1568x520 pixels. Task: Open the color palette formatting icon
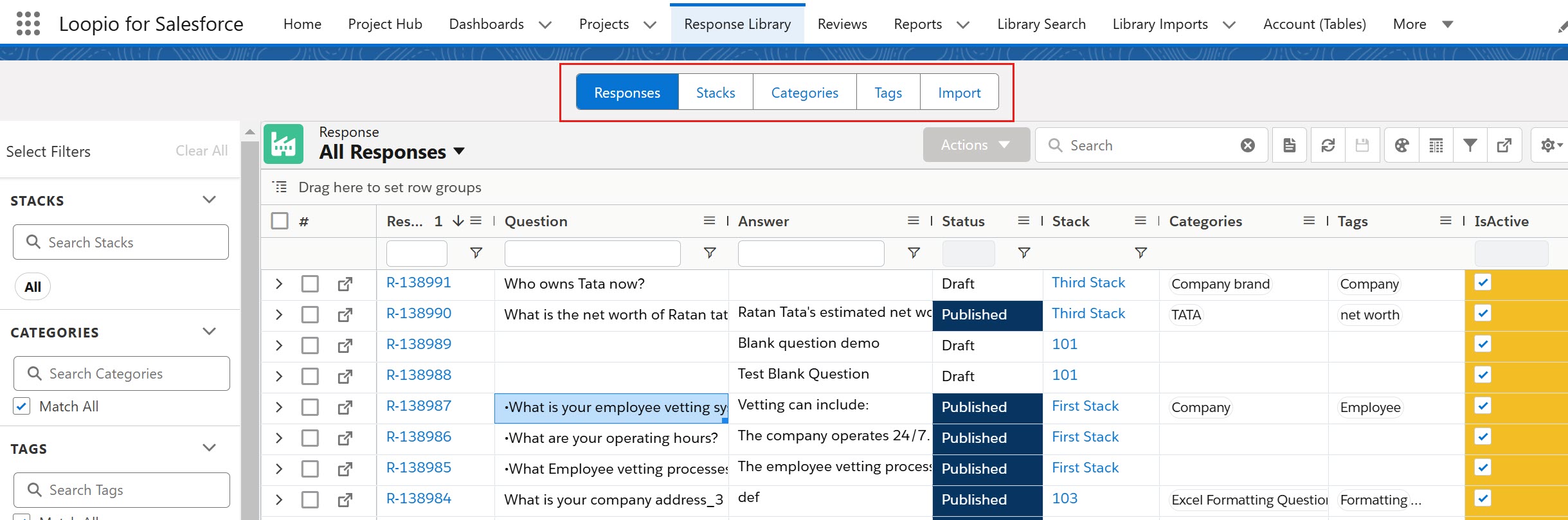[1401, 145]
